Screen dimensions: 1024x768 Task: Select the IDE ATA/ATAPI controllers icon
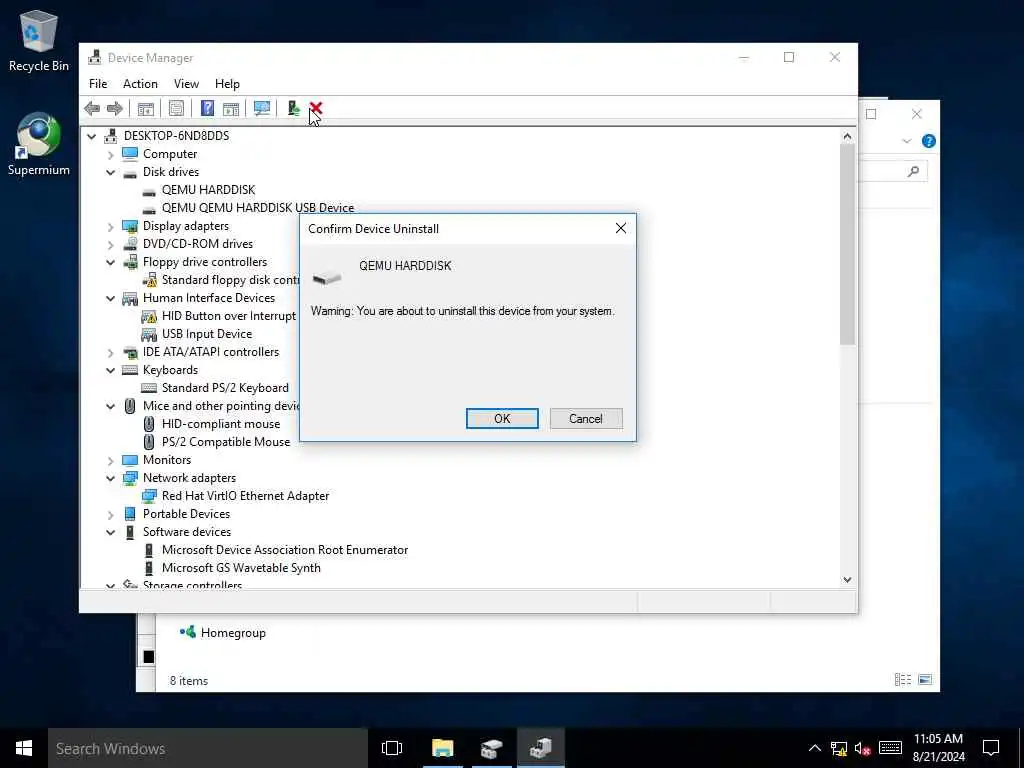coord(130,352)
